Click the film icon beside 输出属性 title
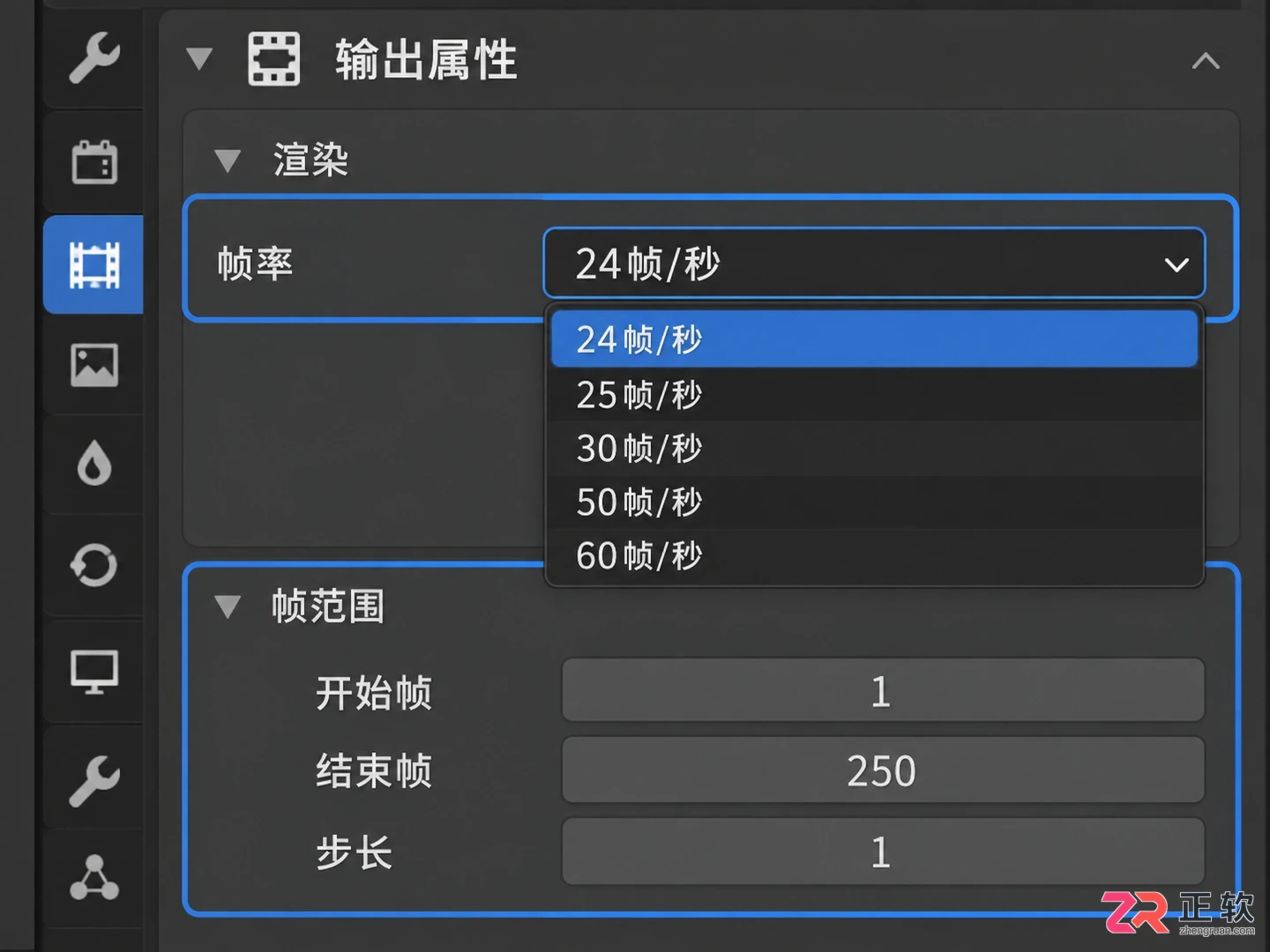The width and height of the screenshot is (1270, 952). [273, 59]
